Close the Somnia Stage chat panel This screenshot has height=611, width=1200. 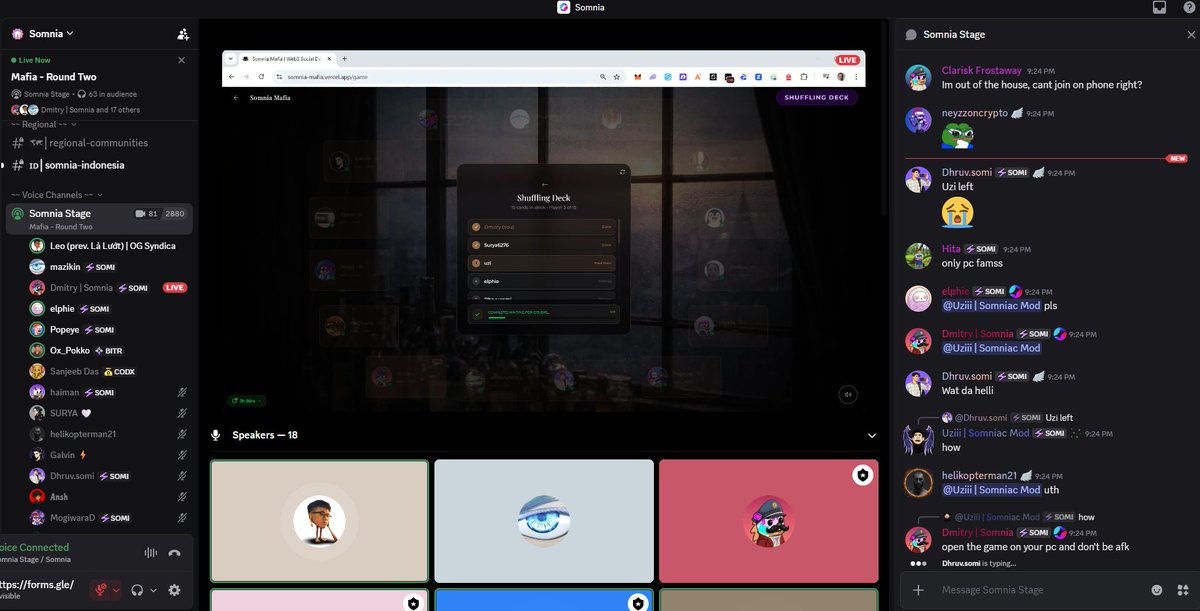pyautogui.click(x=1191, y=34)
